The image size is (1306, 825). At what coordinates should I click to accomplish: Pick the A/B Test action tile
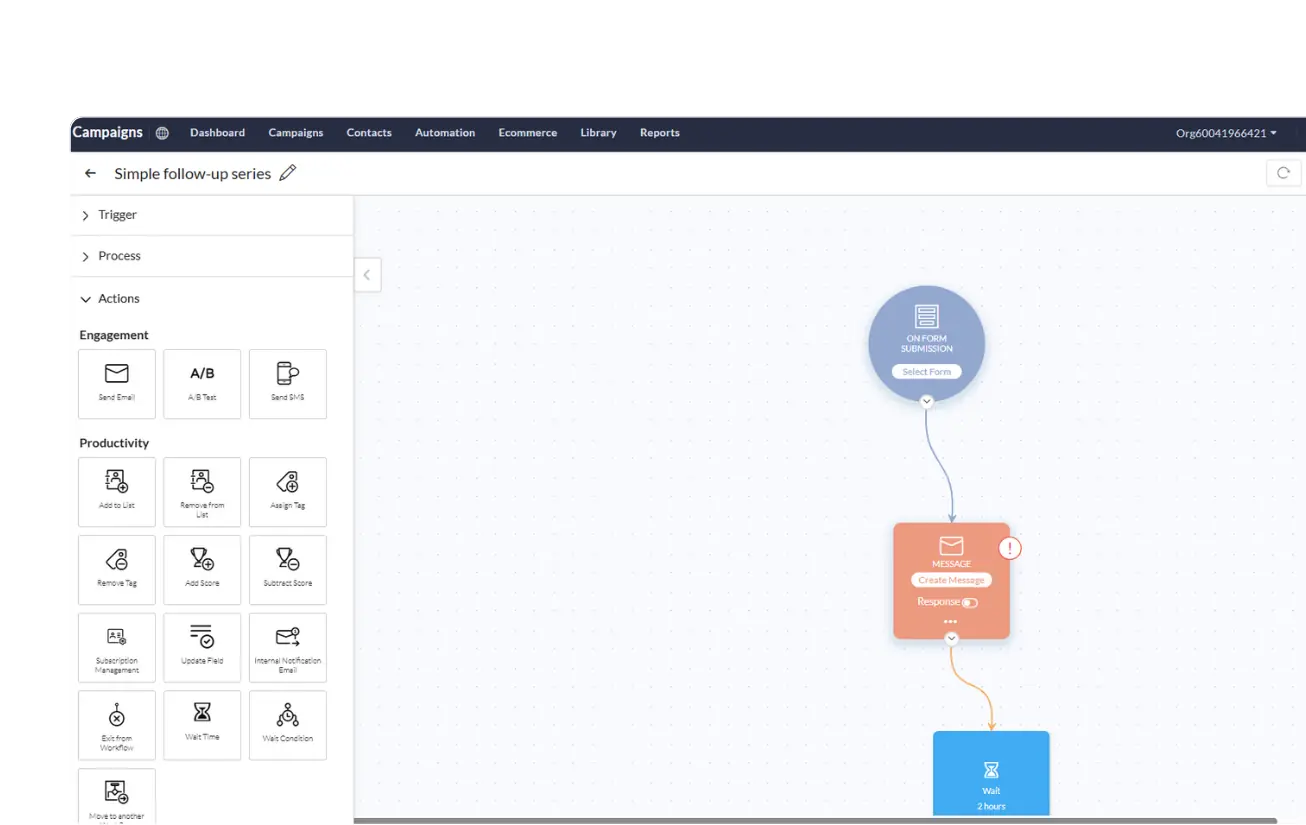202,383
